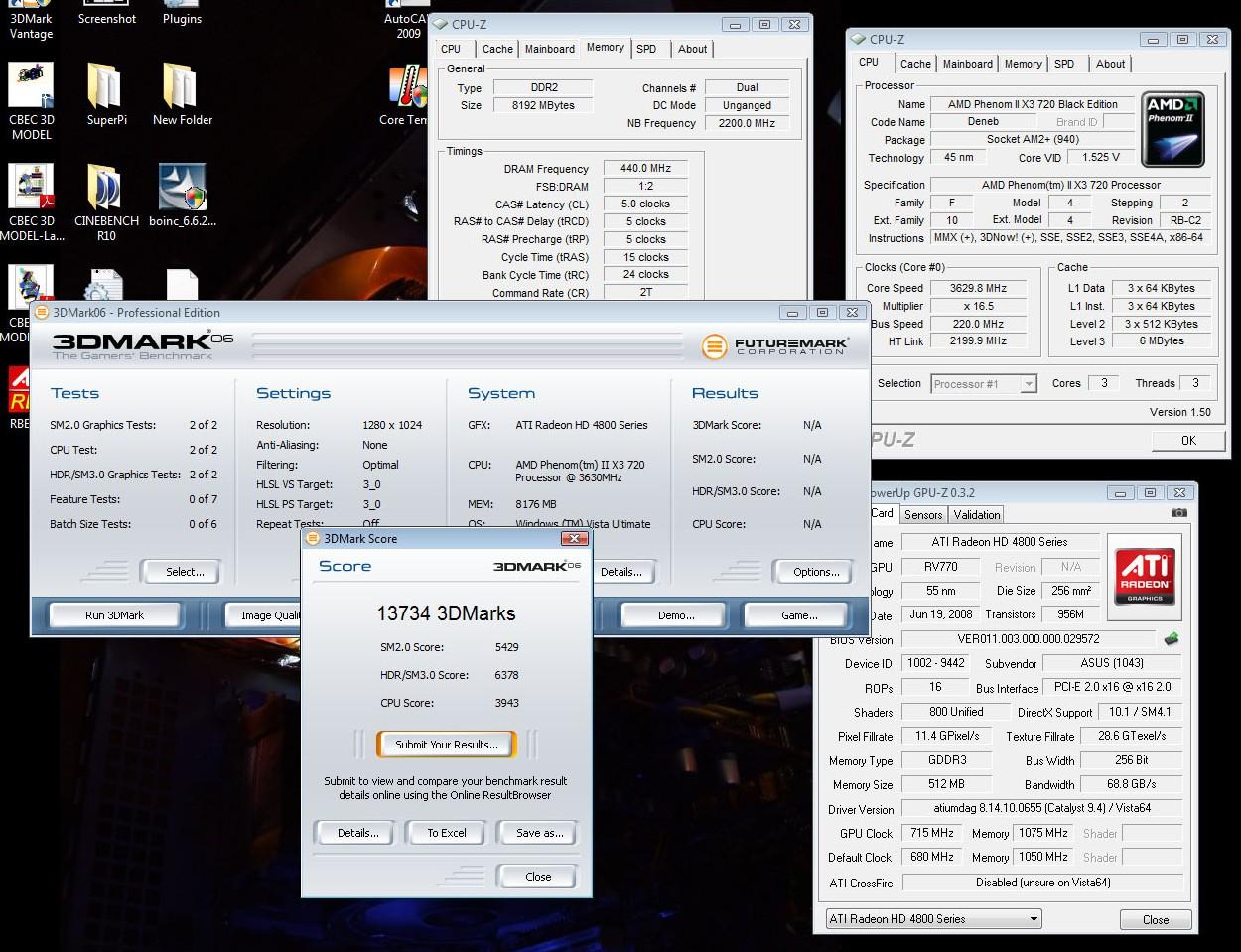Click the red X on 3DMark Score dialog
The image size is (1241, 952).
(x=575, y=539)
